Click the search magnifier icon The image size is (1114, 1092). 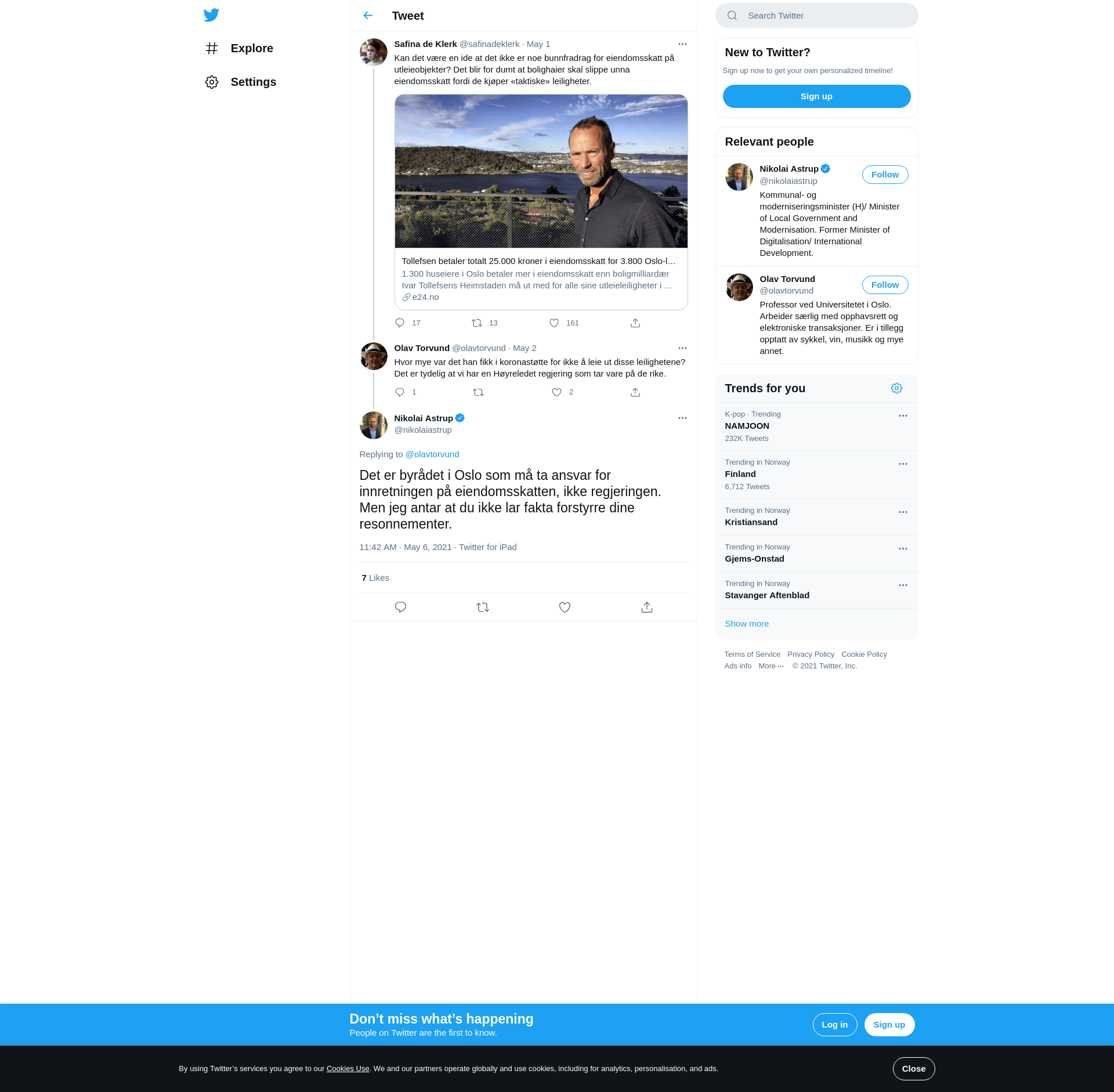(x=732, y=16)
